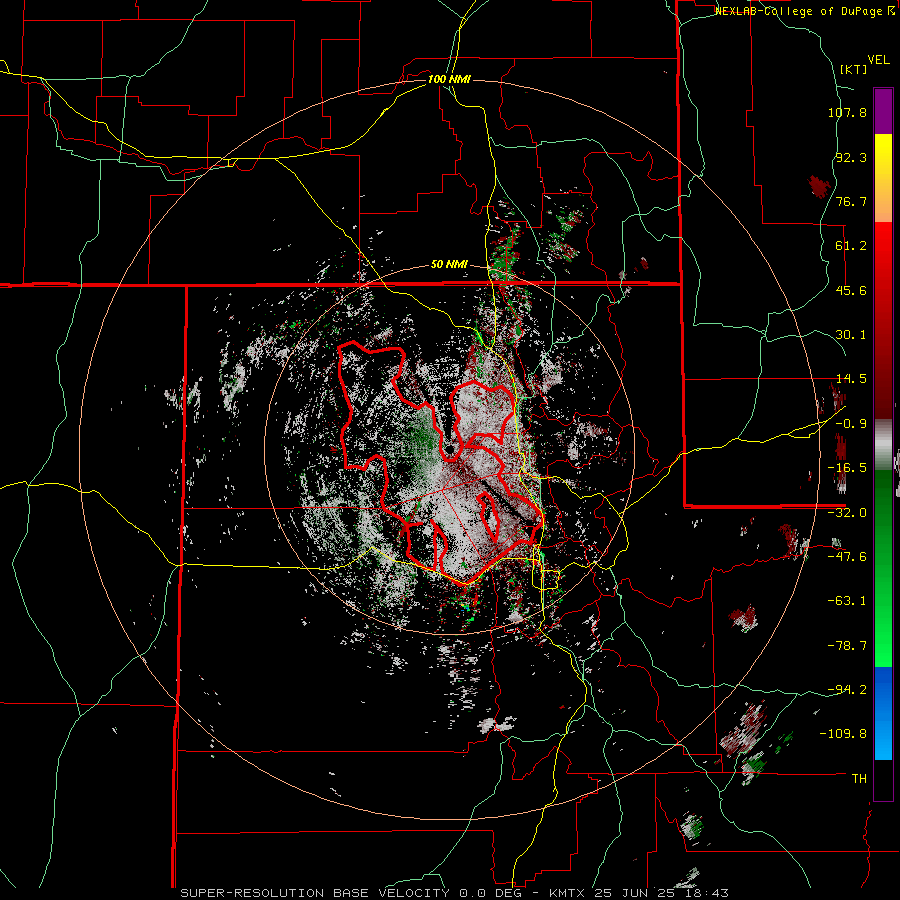Click the 18:43 timestamp in footer
Image resolution: width=900 pixels, height=900 pixels.
706,893
